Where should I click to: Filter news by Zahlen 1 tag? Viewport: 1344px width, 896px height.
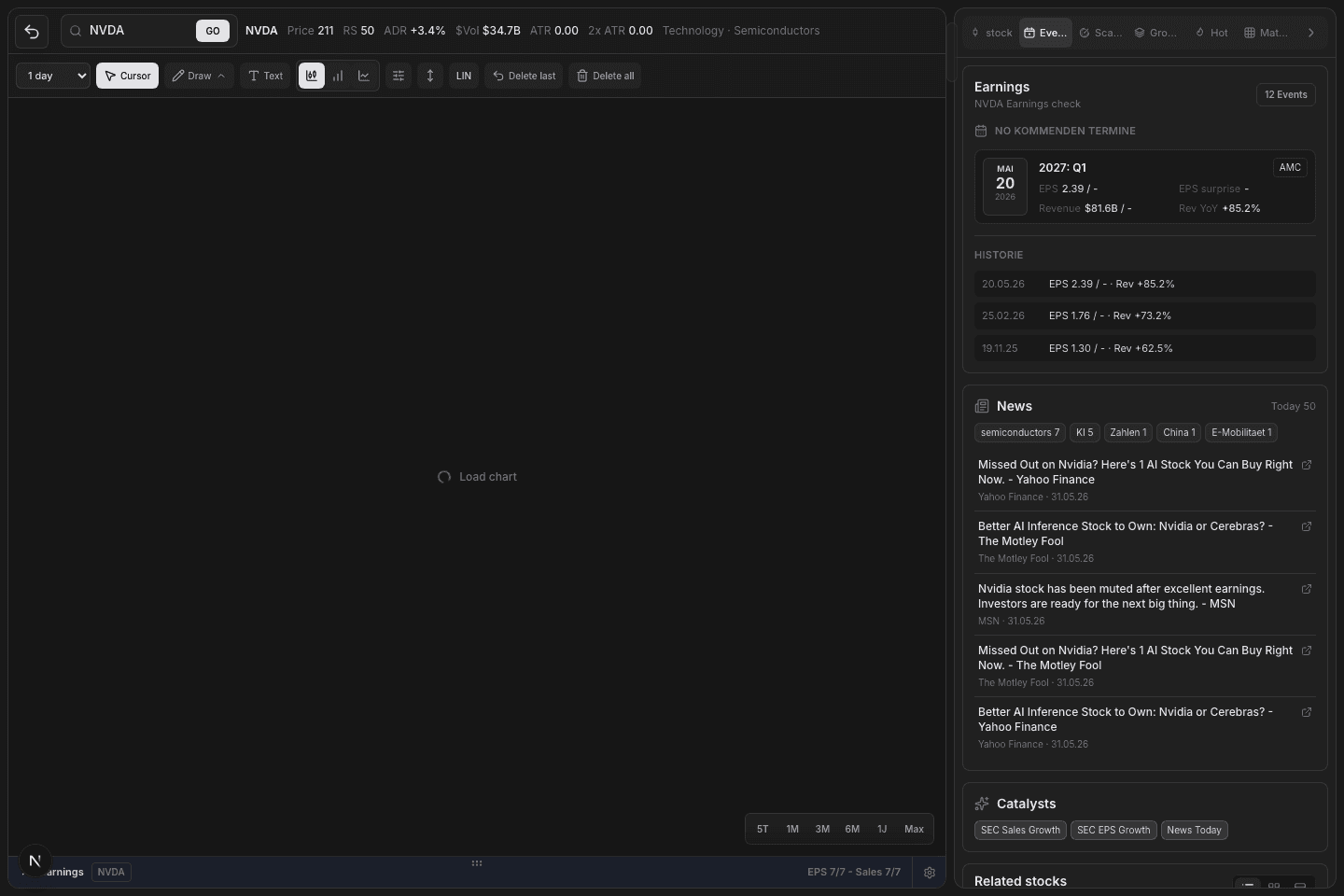1127,432
